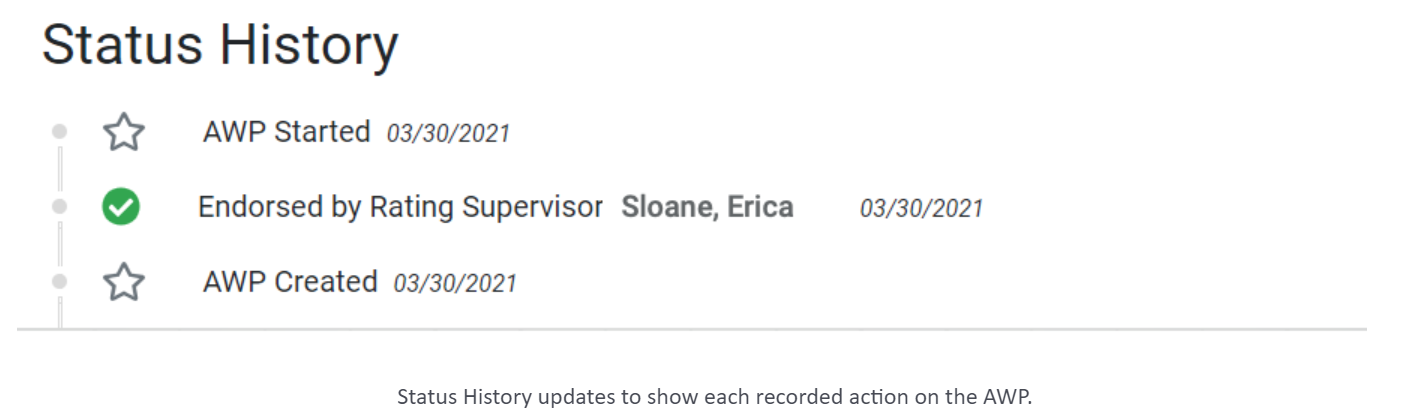The image size is (1403, 420).
Task: Click the AWP Started date 03/30/2021
Action: click(448, 133)
